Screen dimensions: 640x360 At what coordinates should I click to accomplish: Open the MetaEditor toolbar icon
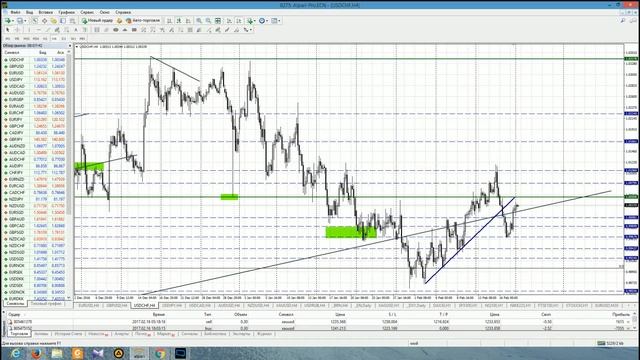point(119,20)
